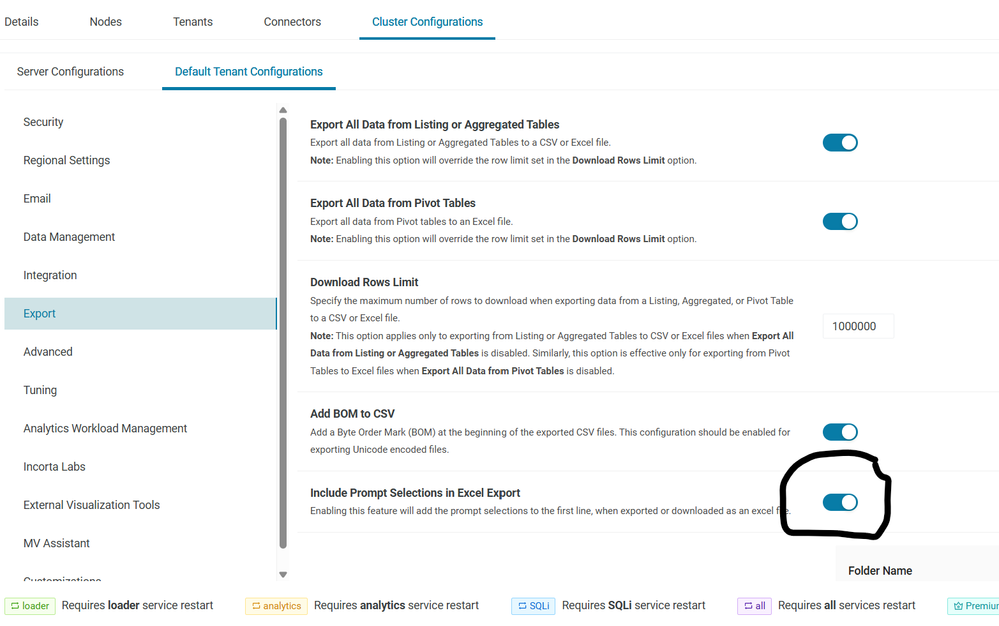Open the Incorta Labs settings category
The height and width of the screenshot is (626, 999).
(54, 467)
